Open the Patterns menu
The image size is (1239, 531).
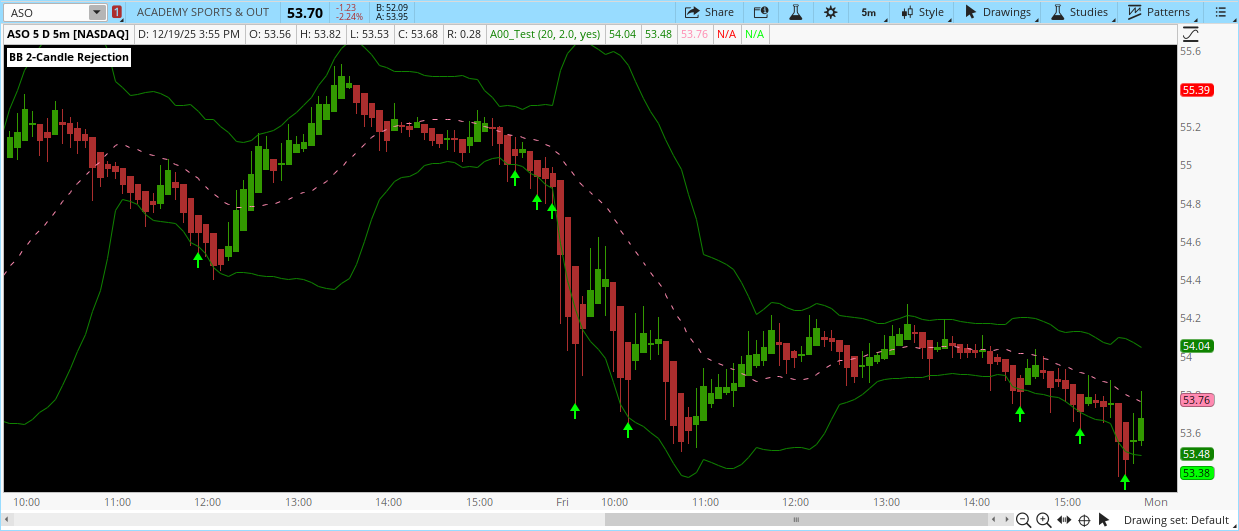pos(1159,12)
